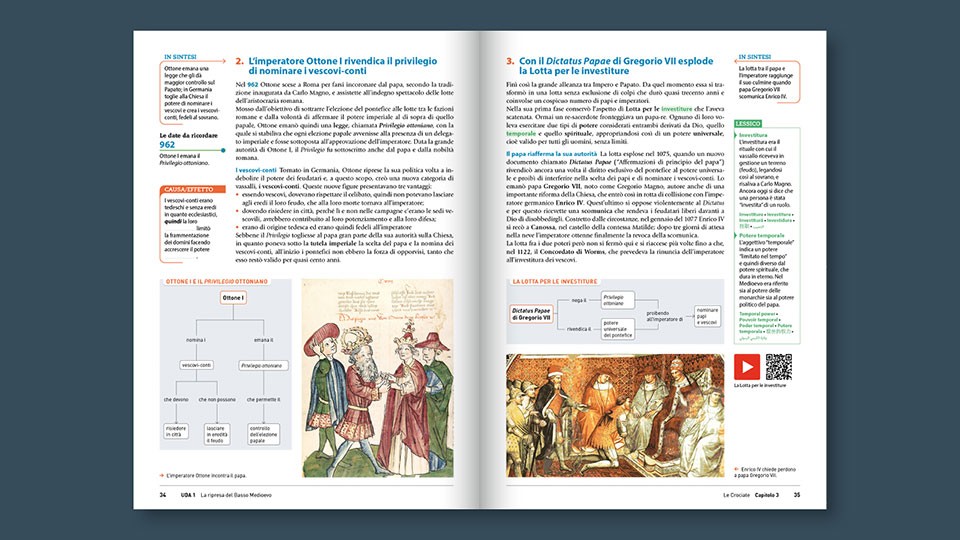
Task: Click the 'Ottone I' box in the left diagram
Action: tap(233, 298)
